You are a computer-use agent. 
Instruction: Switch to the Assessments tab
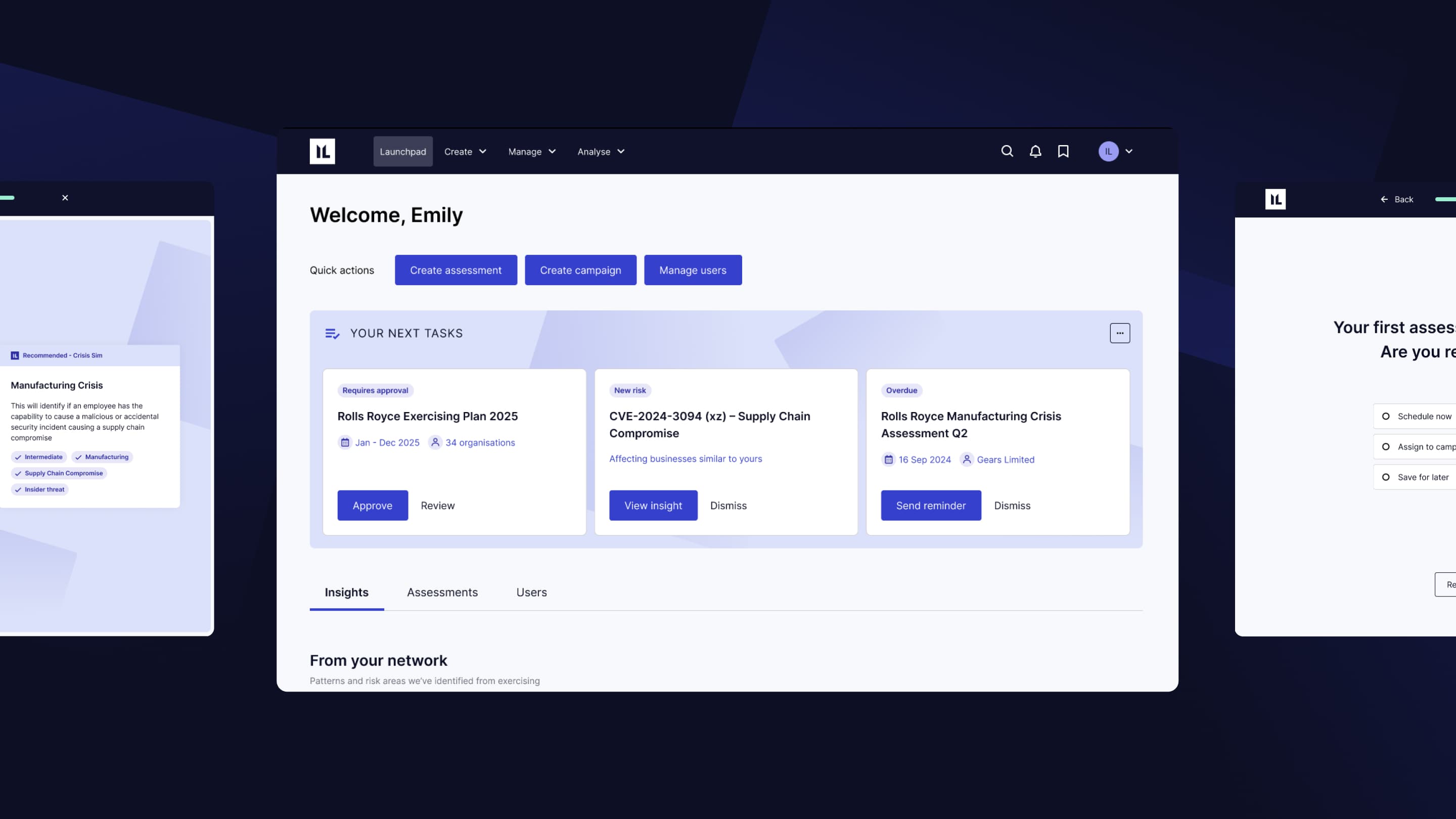tap(442, 592)
